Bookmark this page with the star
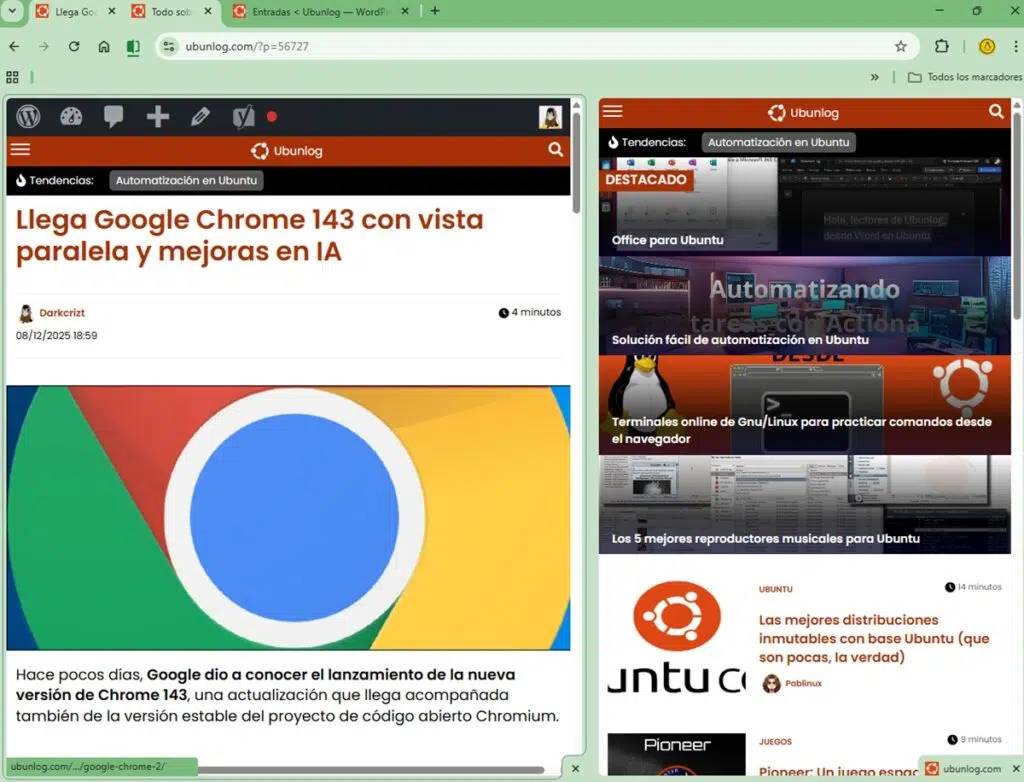 pos(901,46)
